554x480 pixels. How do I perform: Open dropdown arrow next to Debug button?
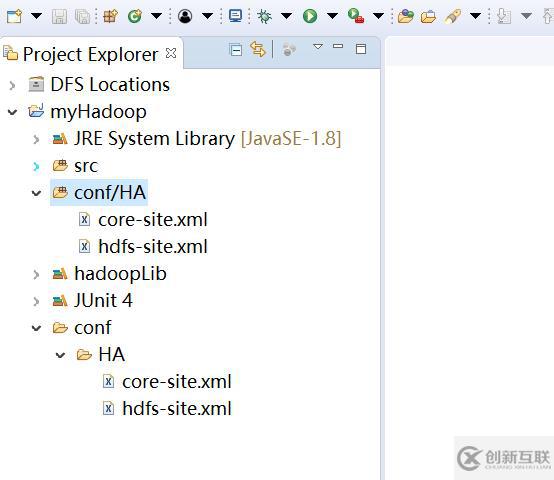click(x=286, y=16)
